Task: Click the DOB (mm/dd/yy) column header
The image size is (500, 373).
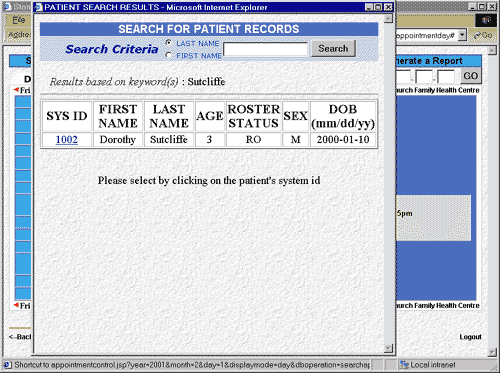Action: [x=343, y=116]
